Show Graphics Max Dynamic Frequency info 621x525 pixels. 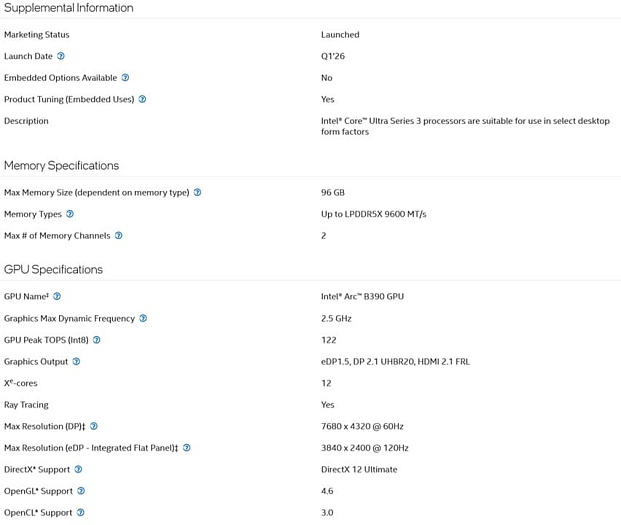point(143,318)
